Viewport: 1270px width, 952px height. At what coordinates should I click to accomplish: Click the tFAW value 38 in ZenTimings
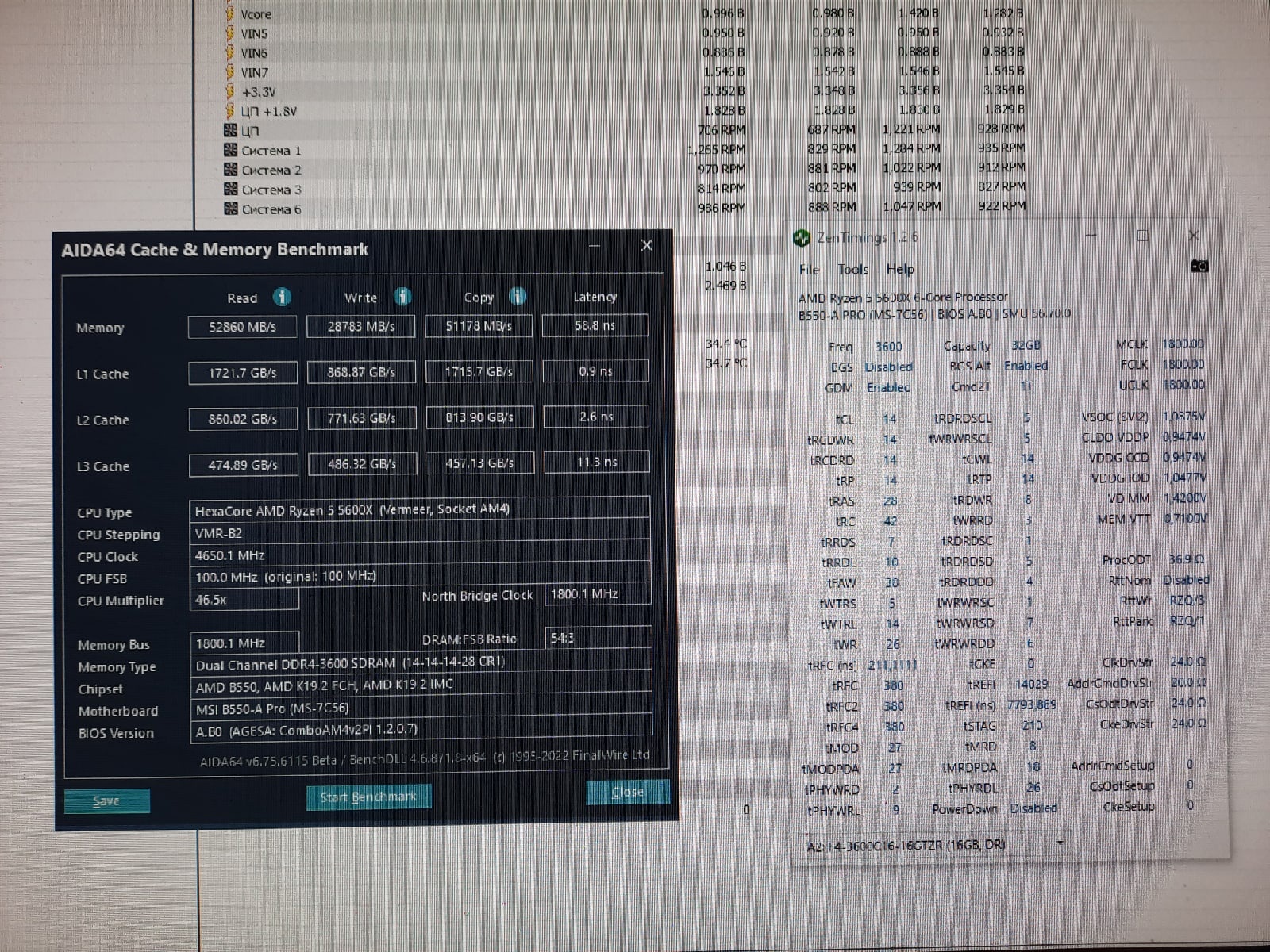(x=891, y=583)
